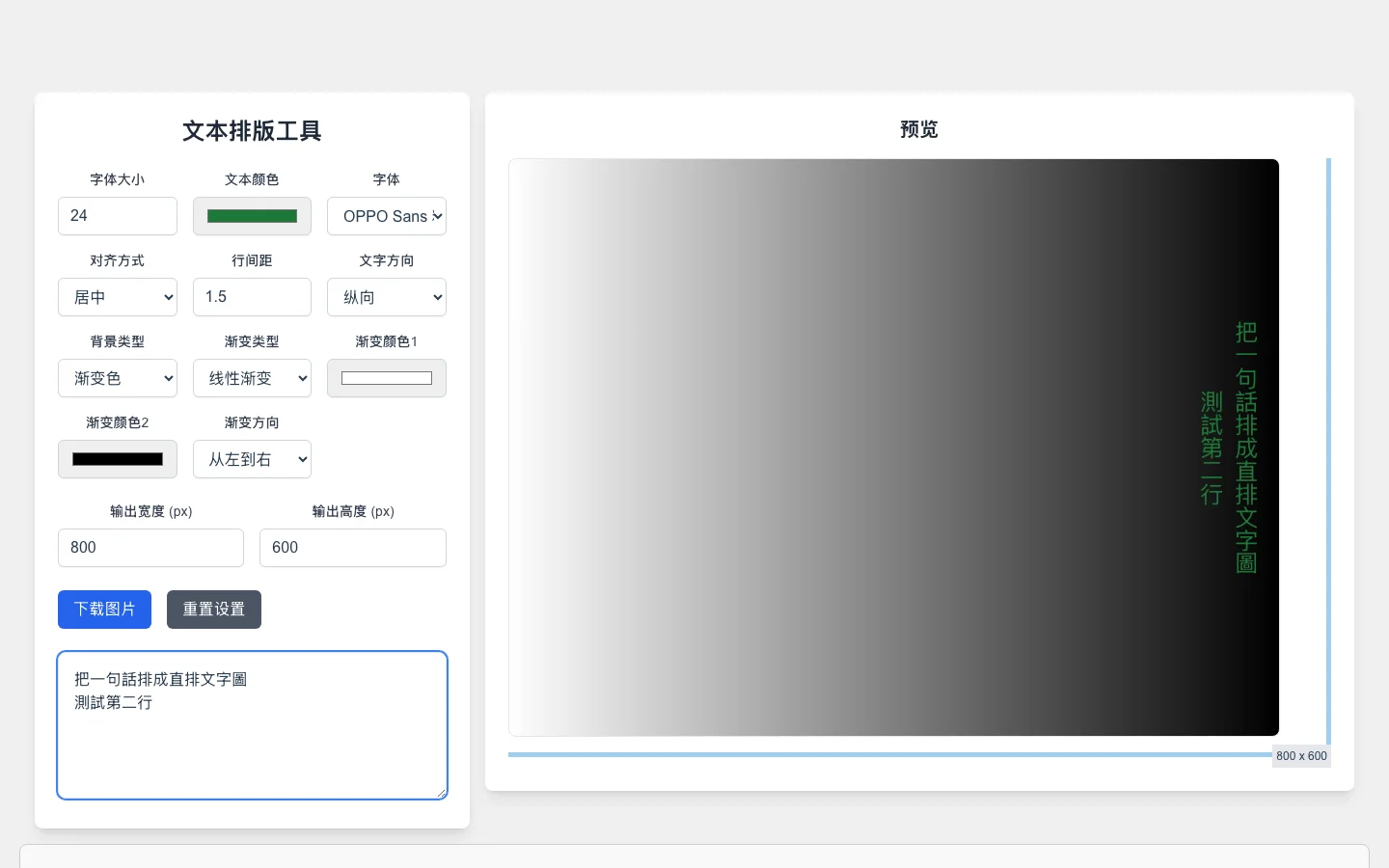Click the 800 x 600 size label
Image resolution: width=1389 pixels, height=868 pixels.
click(1301, 756)
